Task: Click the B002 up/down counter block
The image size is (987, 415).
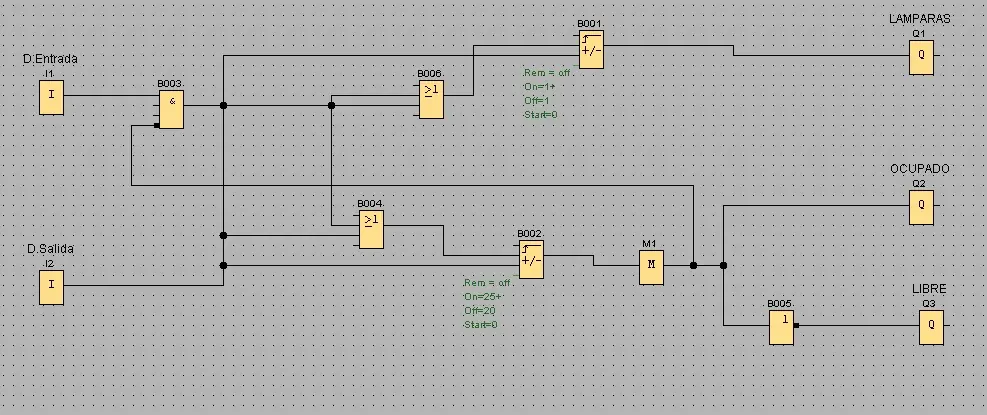Action: [x=531, y=259]
